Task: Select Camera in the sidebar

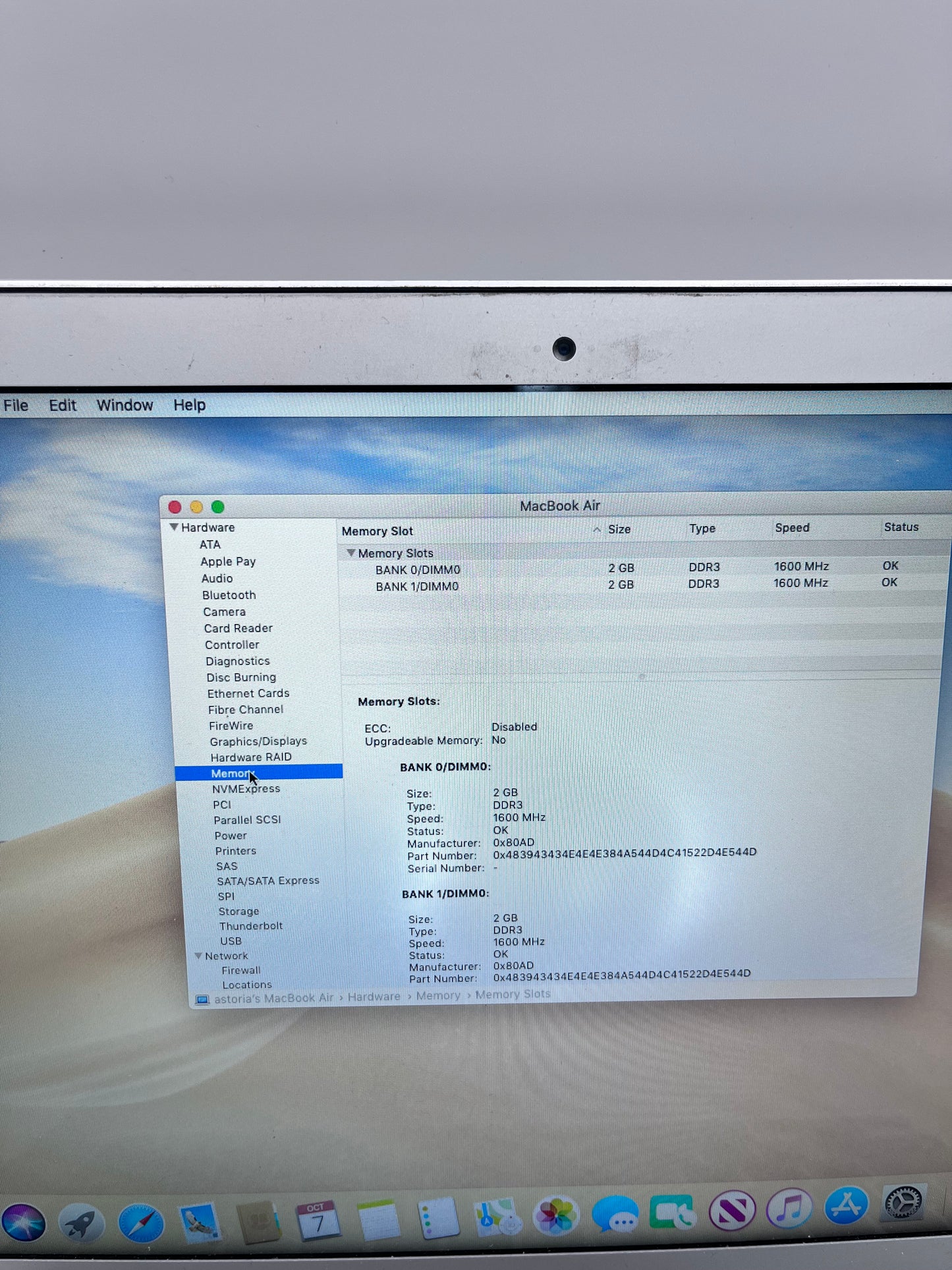Action: [x=224, y=612]
